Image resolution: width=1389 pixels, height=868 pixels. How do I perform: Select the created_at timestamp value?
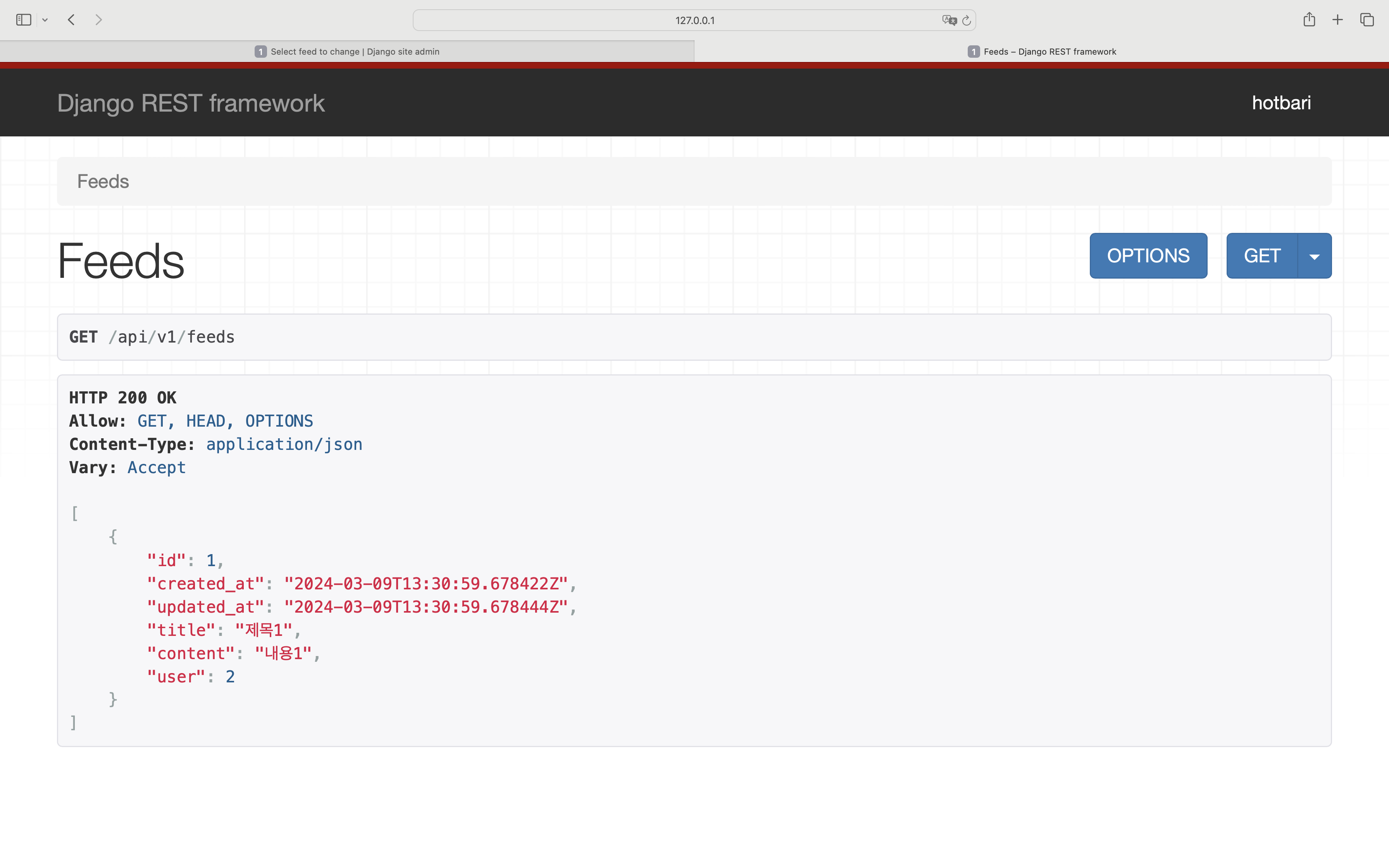click(x=426, y=584)
